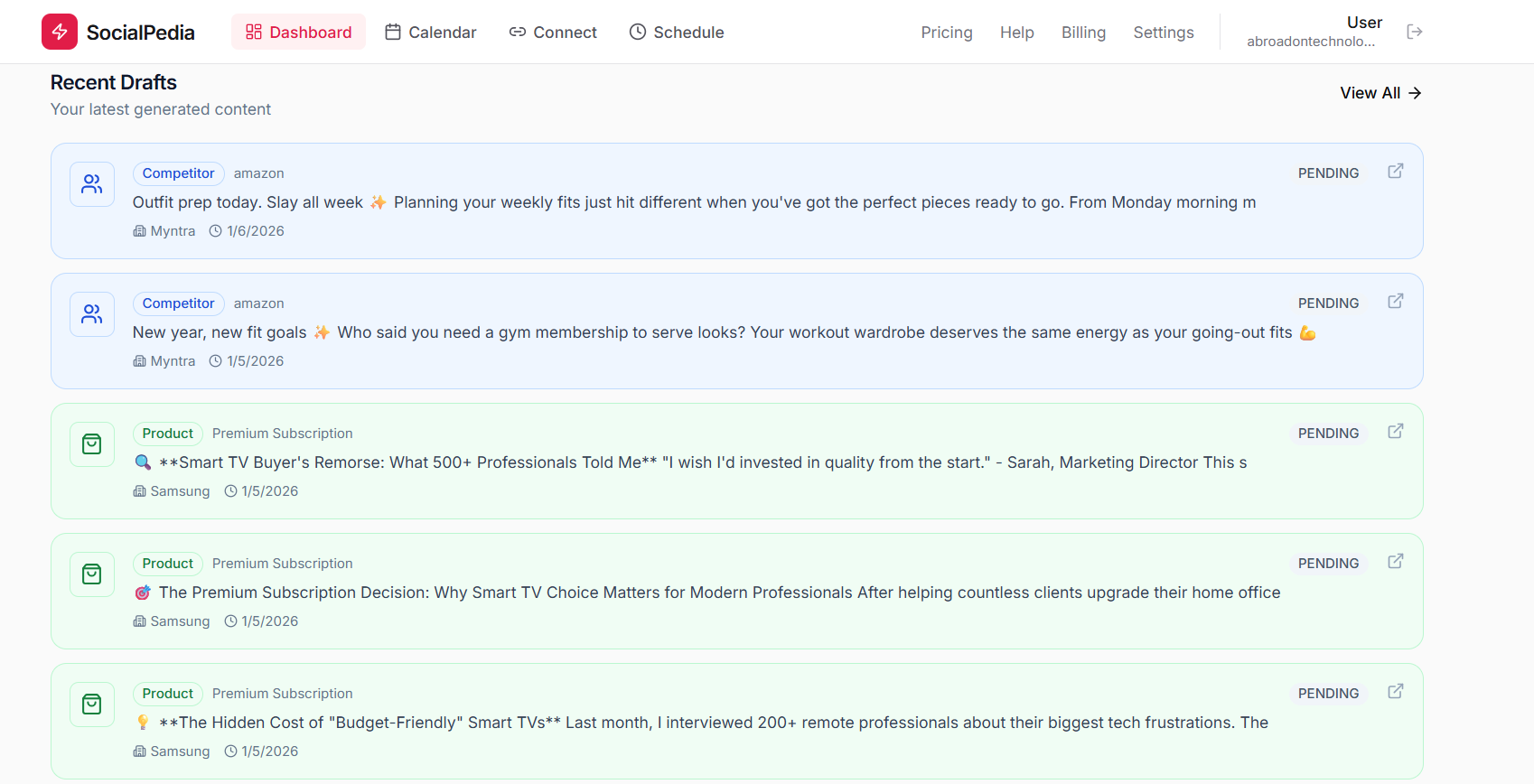Click the SocialPedia lightning logo icon

[x=60, y=32]
